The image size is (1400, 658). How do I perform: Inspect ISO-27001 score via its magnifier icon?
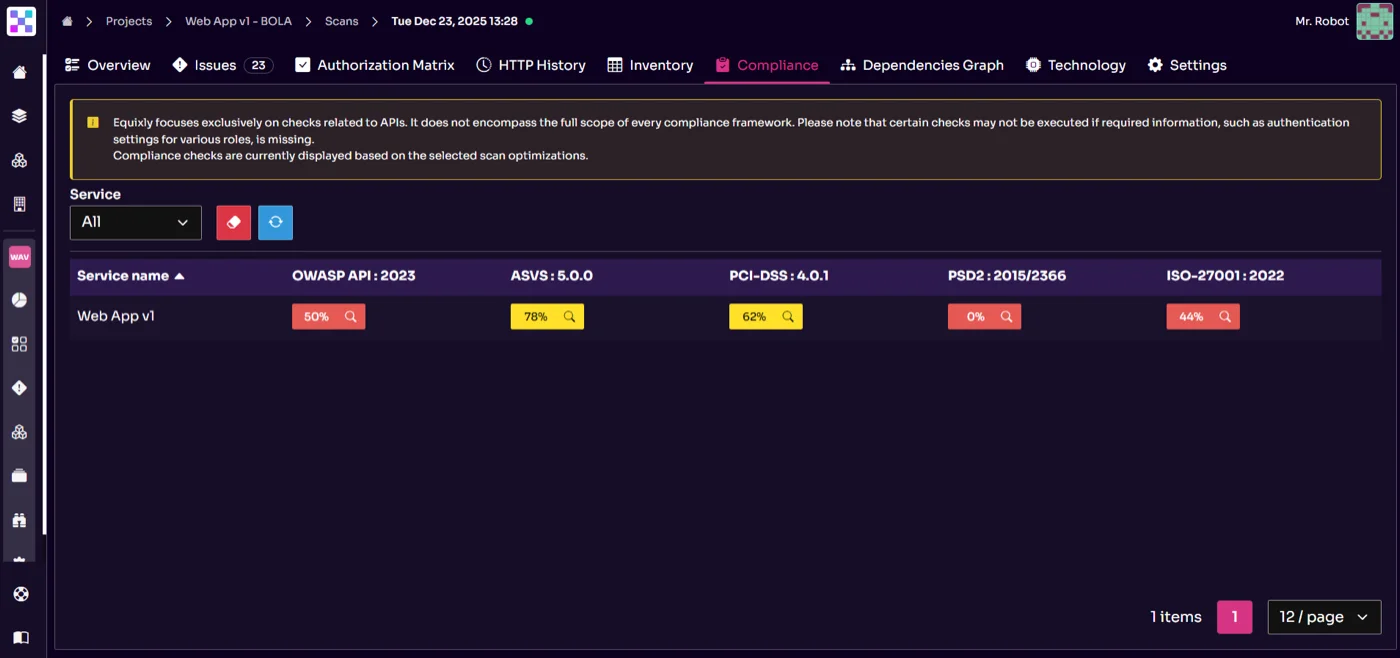coord(1225,316)
